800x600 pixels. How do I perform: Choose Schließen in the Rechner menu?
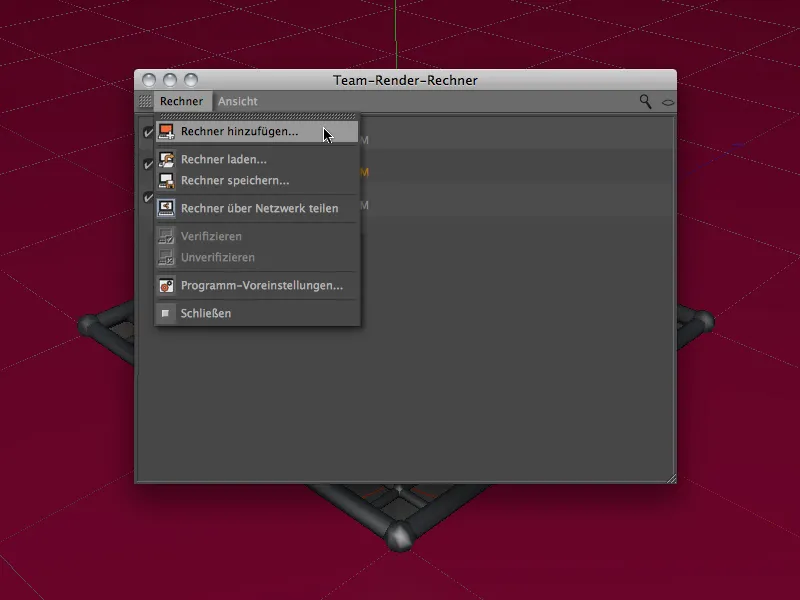(257, 313)
